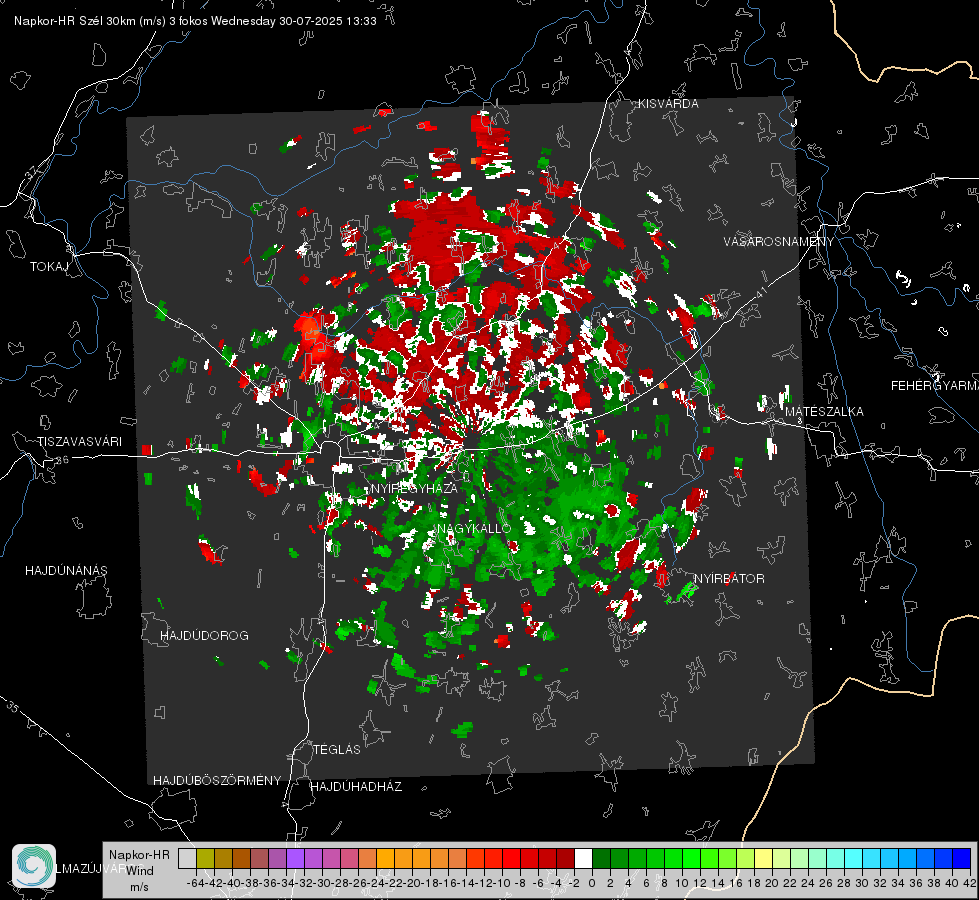Viewport: 979px width, 900px height.
Task: Click the 'Wind' legend label
Action: 140,870
